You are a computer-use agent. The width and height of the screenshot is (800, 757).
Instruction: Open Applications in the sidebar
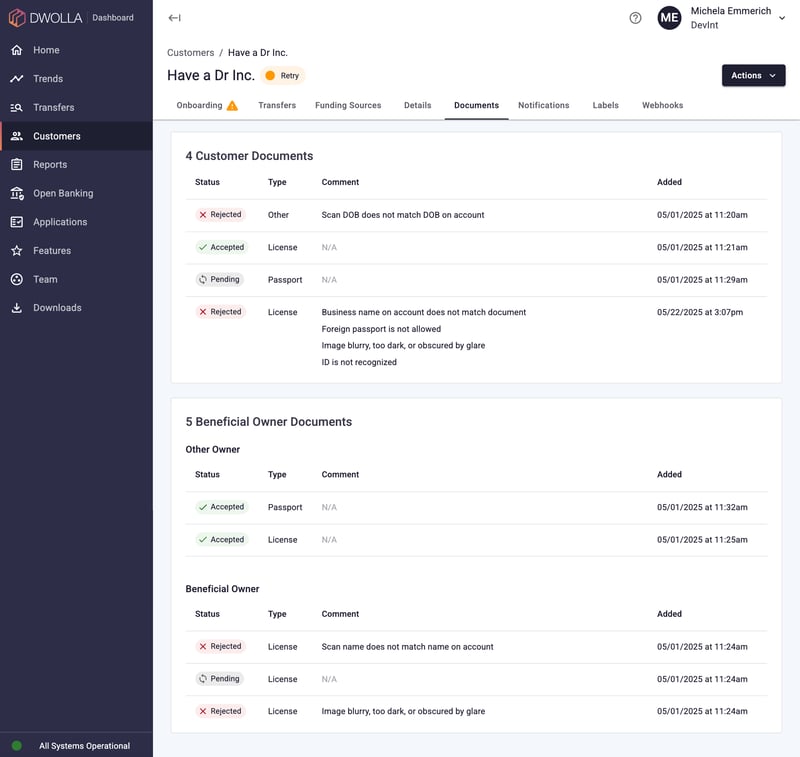[x=60, y=222]
